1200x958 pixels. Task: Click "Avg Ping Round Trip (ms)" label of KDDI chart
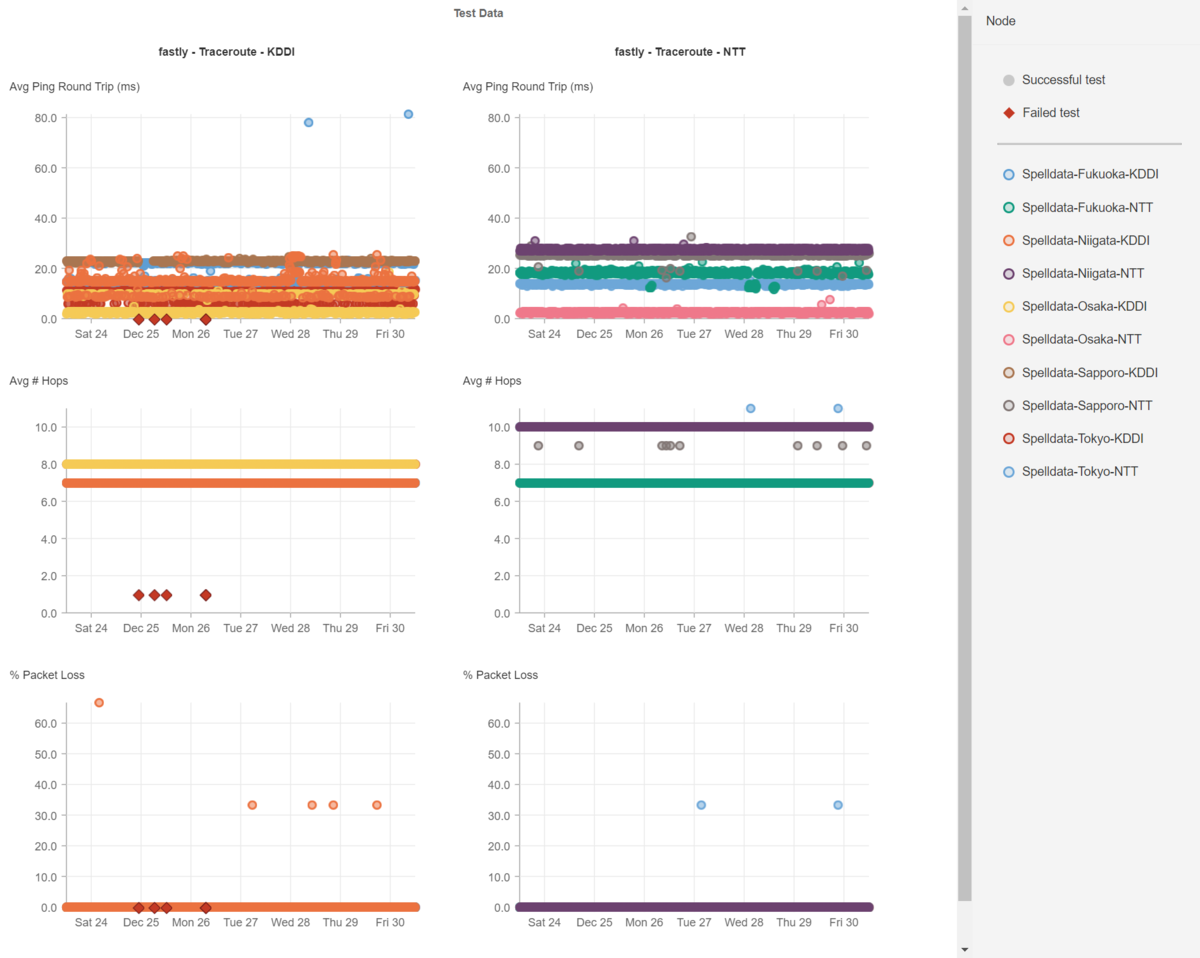(75, 87)
